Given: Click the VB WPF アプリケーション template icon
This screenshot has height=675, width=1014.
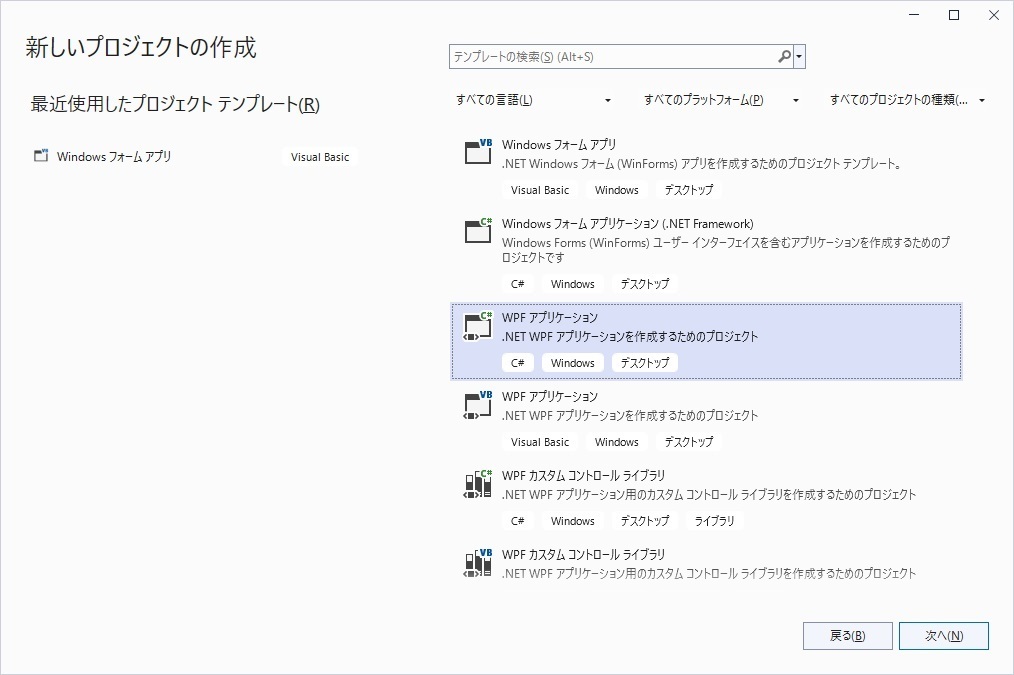Looking at the screenshot, I should tap(477, 403).
